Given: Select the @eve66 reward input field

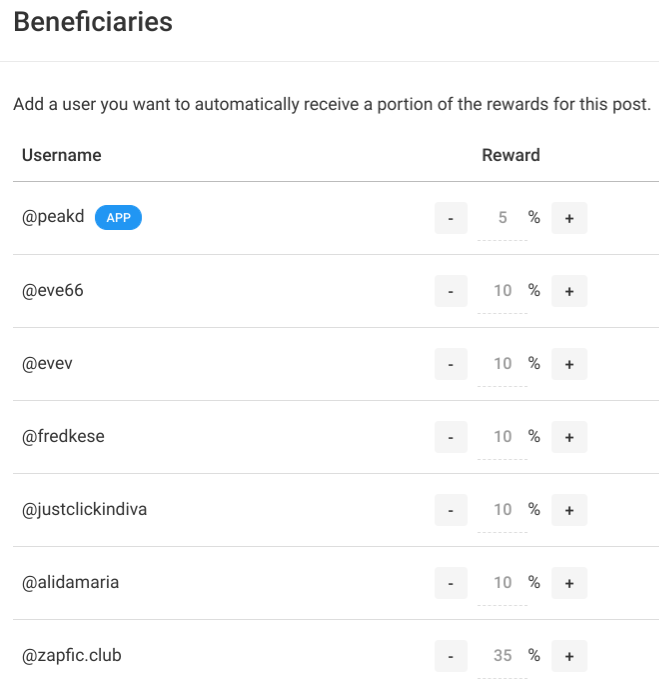Looking at the screenshot, I should pos(502,291).
